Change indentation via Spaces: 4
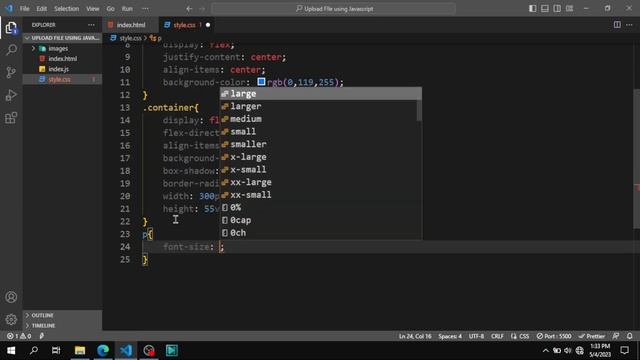Viewport: 640px width, 360px height. click(x=450, y=336)
